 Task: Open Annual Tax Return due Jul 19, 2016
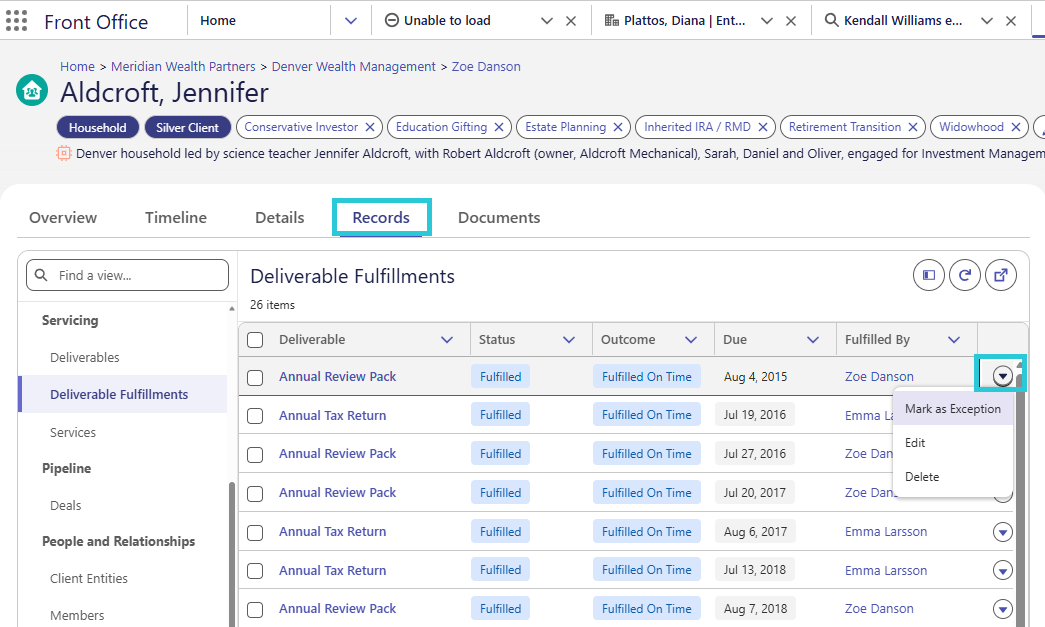333,415
